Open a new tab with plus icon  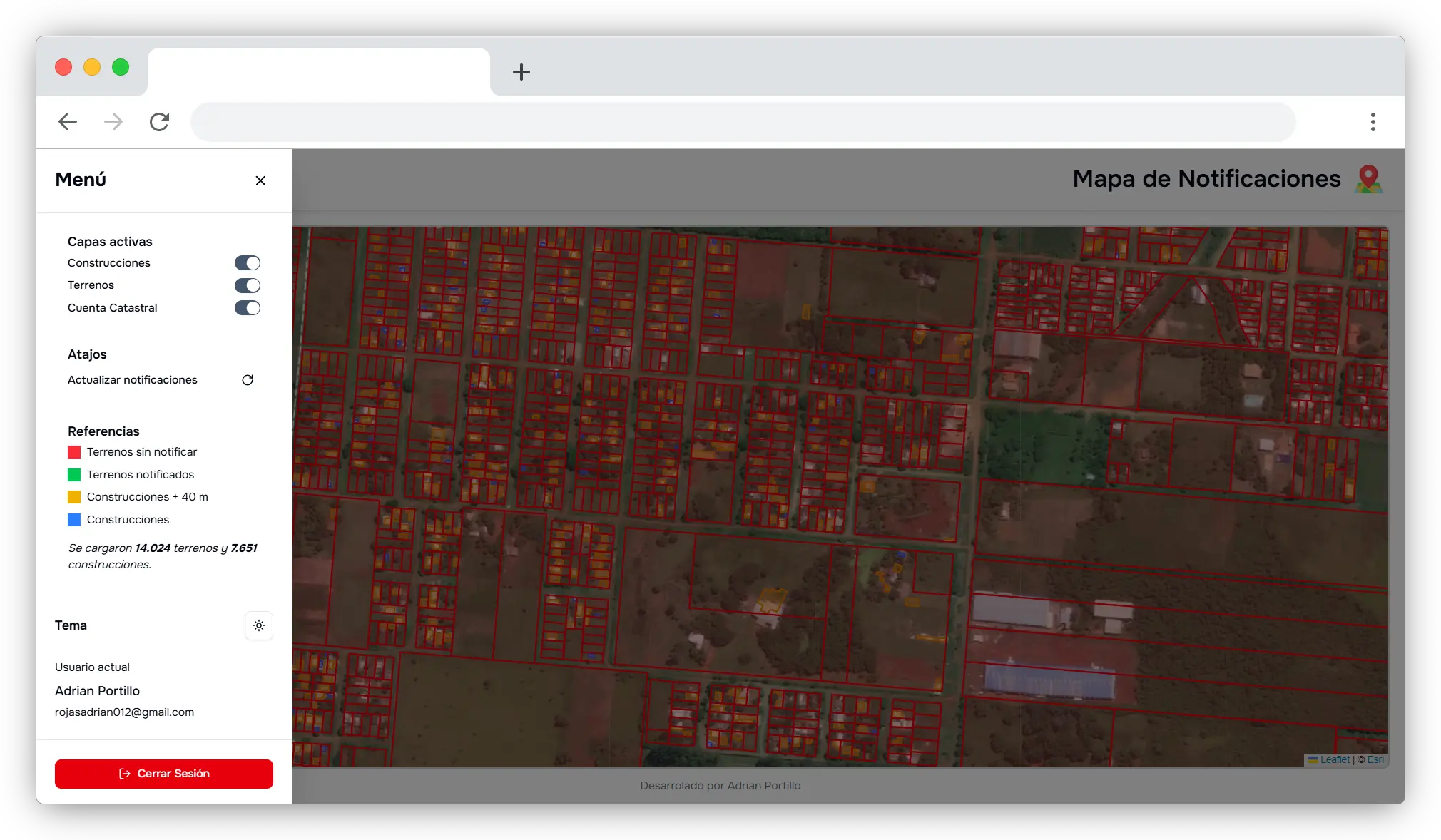point(521,72)
